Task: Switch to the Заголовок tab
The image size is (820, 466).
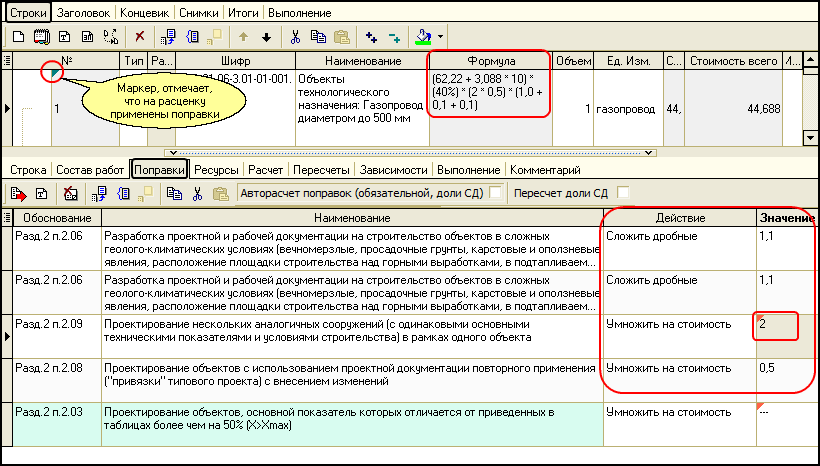Action: coord(82,14)
